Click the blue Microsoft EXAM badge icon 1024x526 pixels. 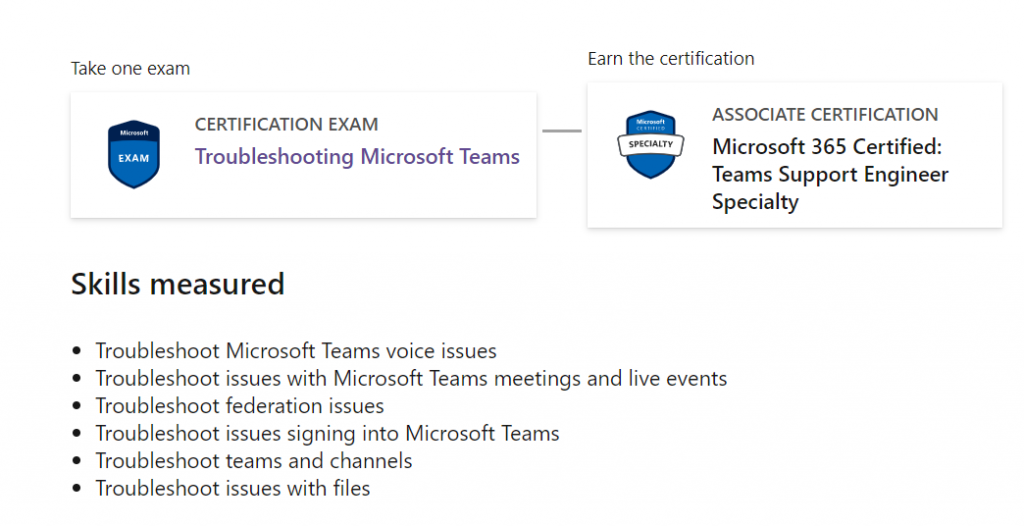point(134,154)
